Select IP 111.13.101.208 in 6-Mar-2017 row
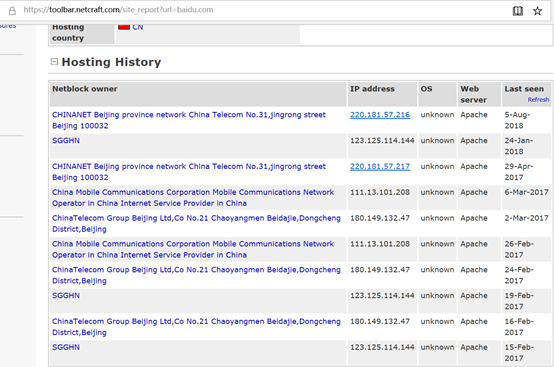The image size is (554, 367). (x=380, y=192)
